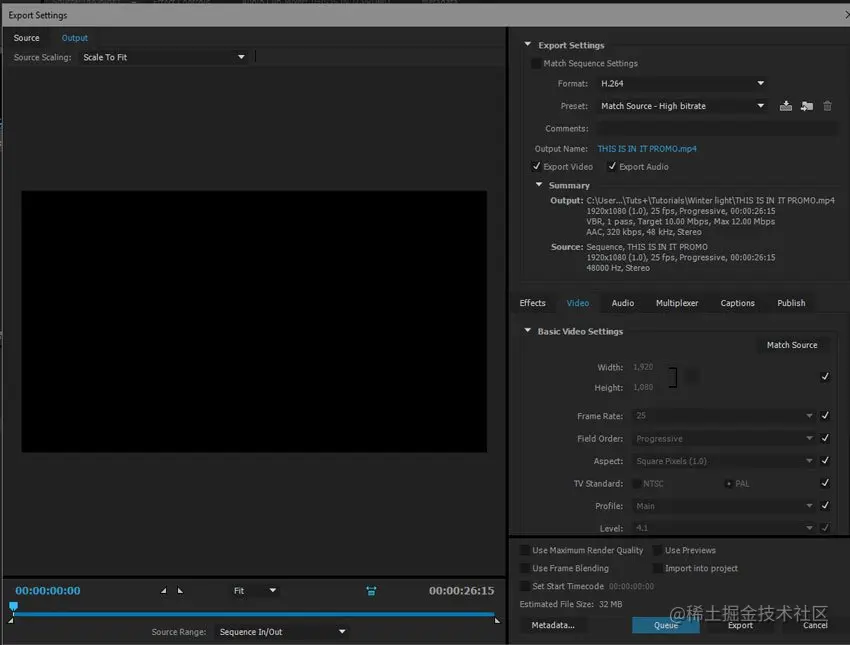Switch to the Audio tab
Screen dimensions: 850x645
tap(622, 303)
